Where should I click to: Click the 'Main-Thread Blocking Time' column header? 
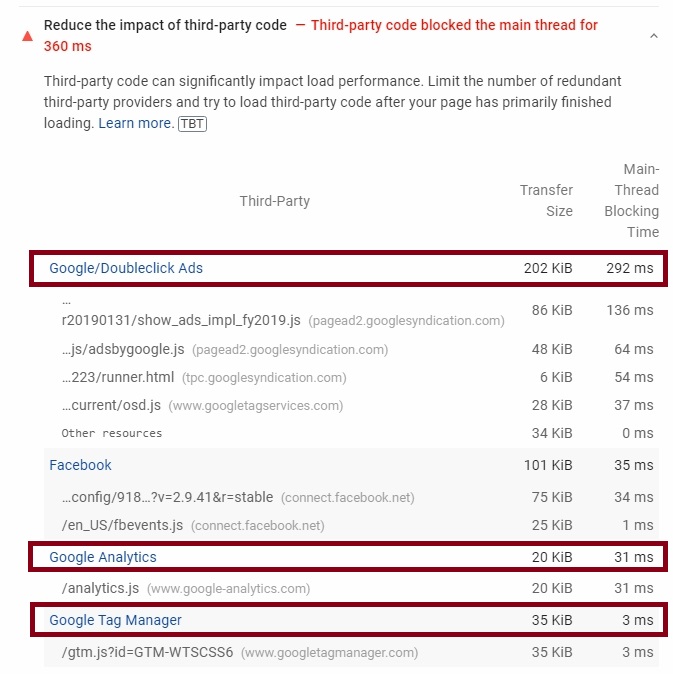tap(631, 201)
